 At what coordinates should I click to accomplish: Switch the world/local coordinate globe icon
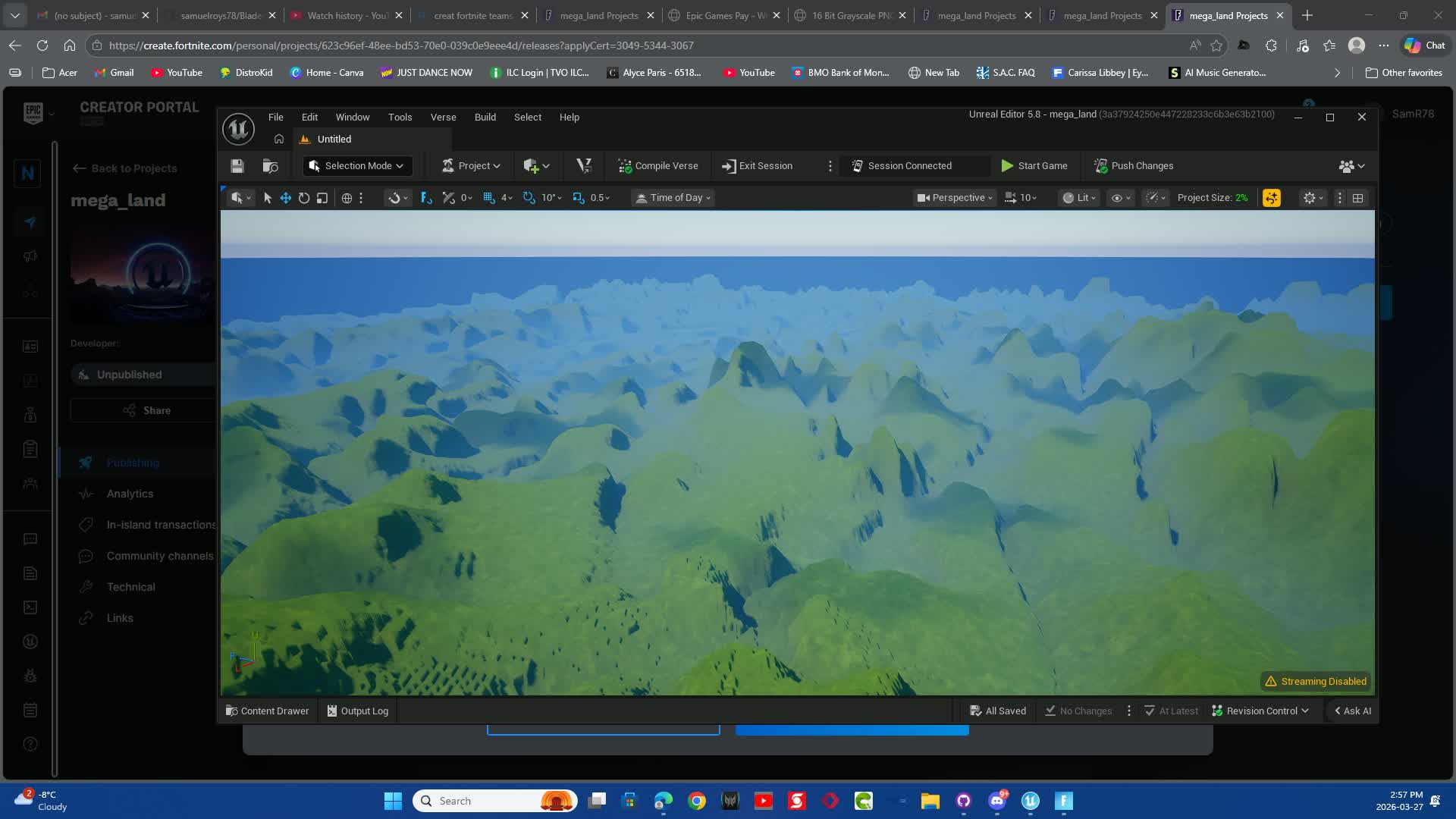click(x=347, y=198)
